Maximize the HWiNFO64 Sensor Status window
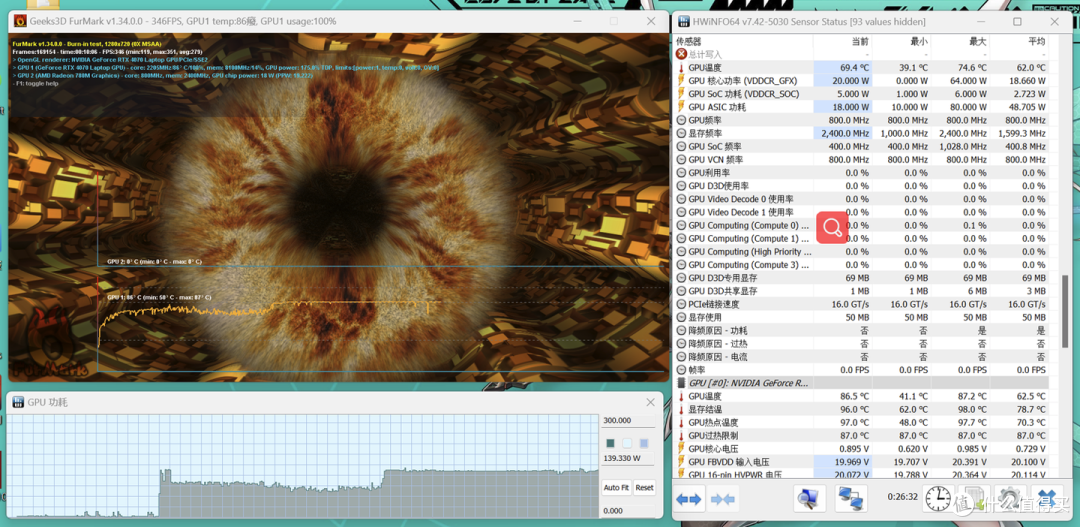 pyautogui.click(x=1017, y=21)
